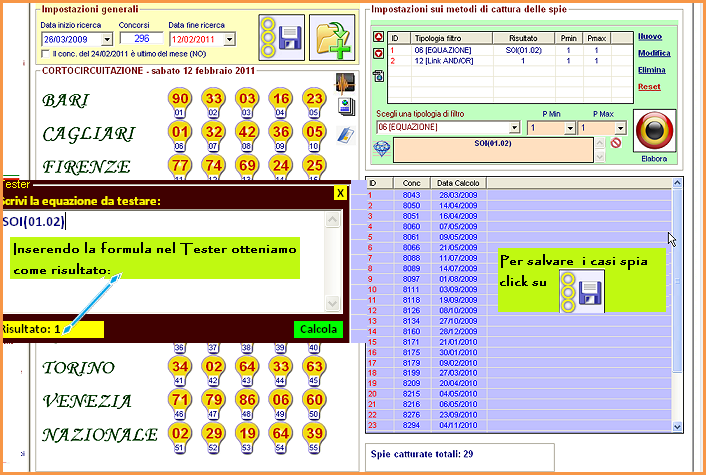Select result row 8294 dated 04/11/2010

click(519, 425)
